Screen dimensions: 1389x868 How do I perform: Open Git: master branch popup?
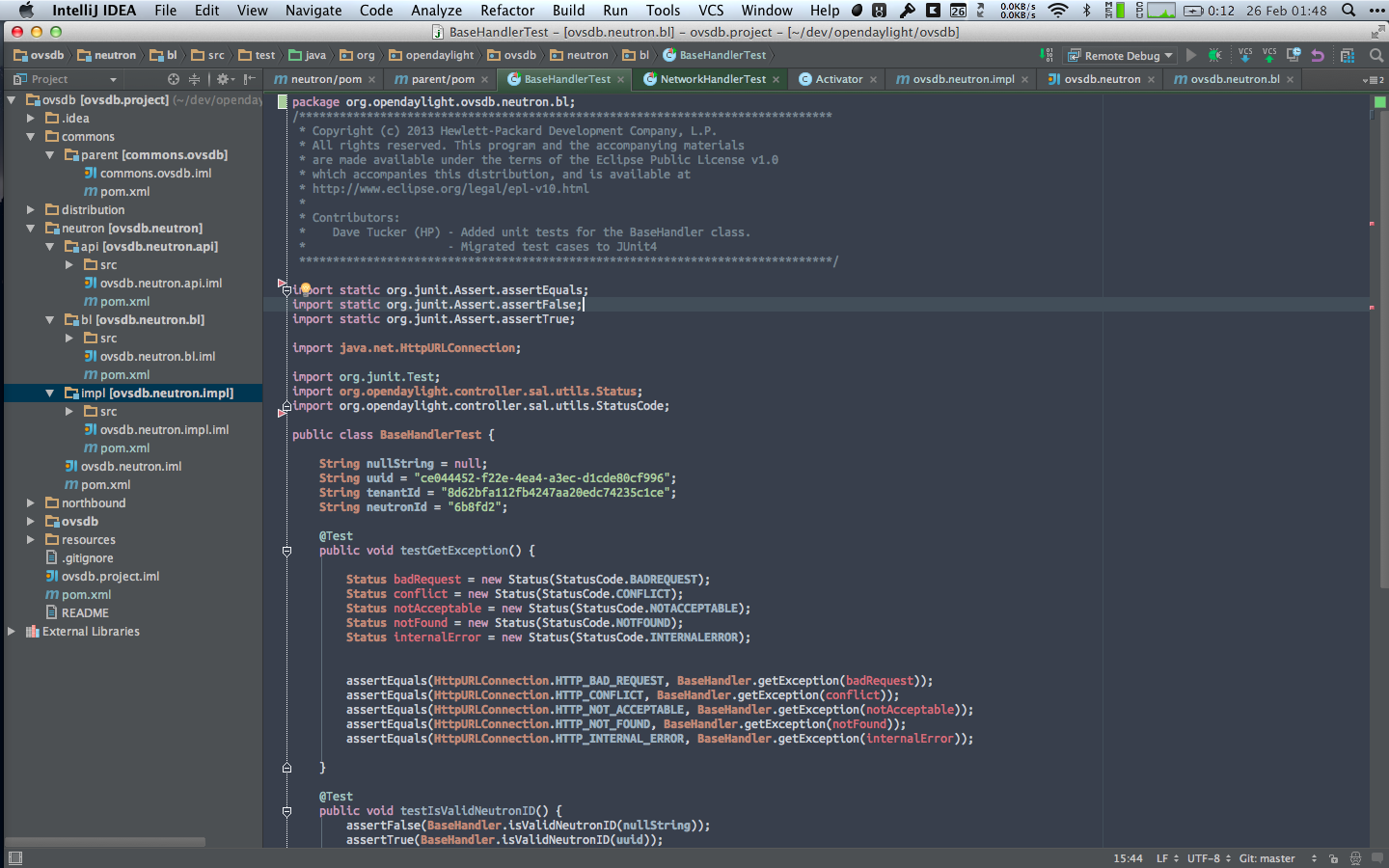(x=1277, y=858)
